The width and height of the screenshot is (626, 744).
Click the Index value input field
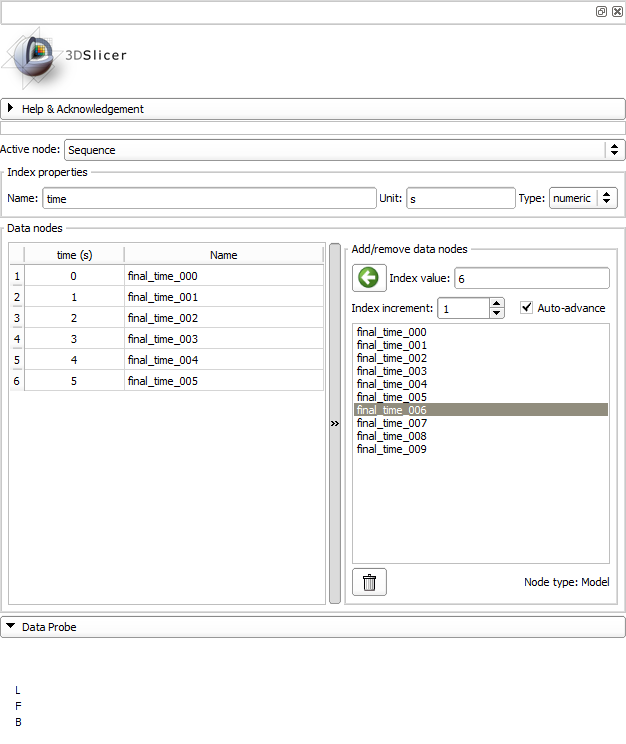click(x=531, y=278)
